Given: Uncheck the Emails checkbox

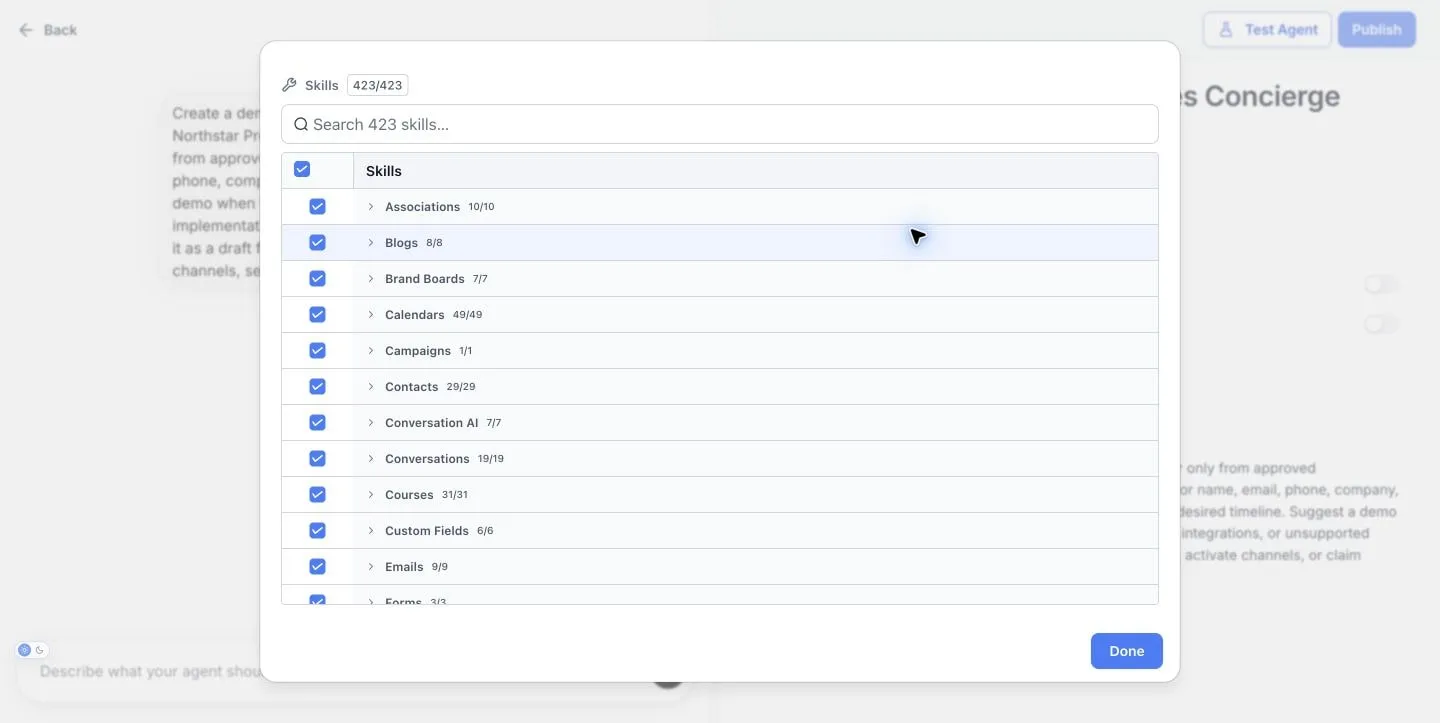Looking at the screenshot, I should pos(317,566).
